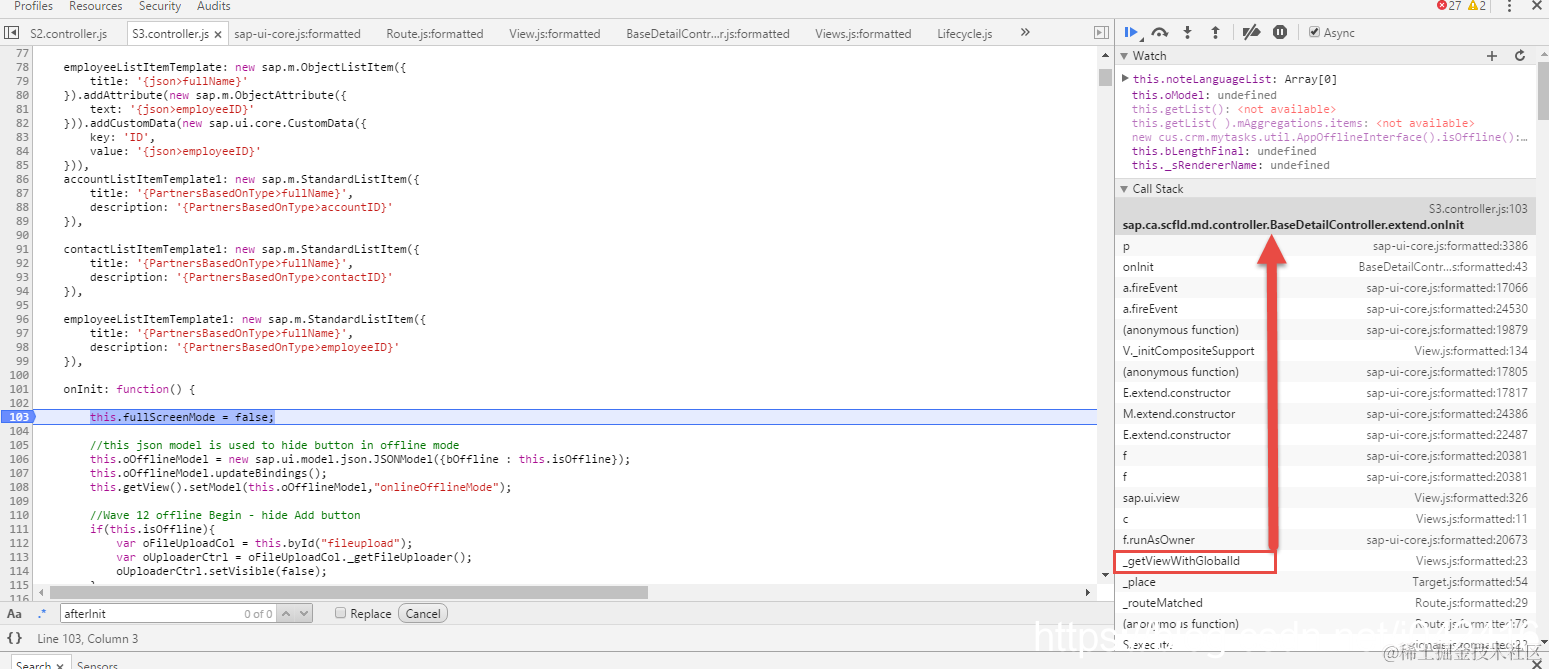Select this.oModel watch entry
This screenshot has height=669, width=1549.
click(x=1204, y=95)
